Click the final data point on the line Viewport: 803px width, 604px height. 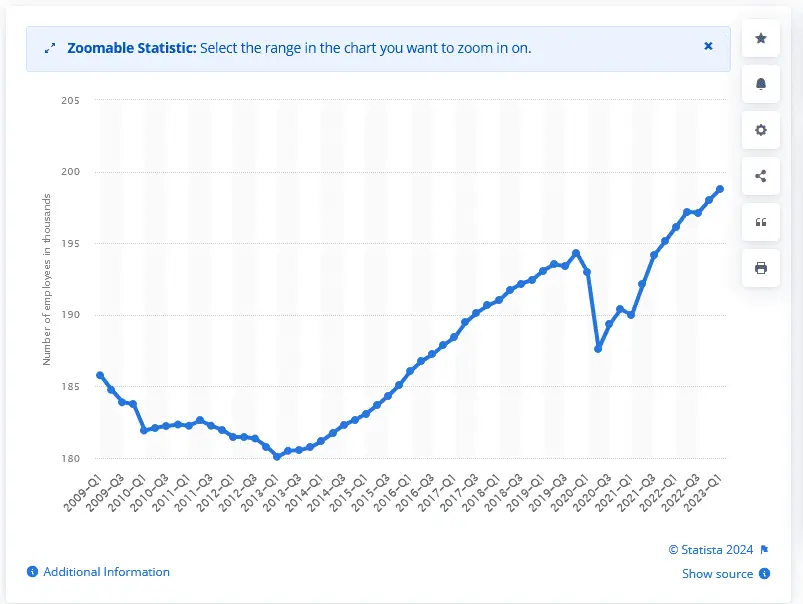[x=720, y=189]
